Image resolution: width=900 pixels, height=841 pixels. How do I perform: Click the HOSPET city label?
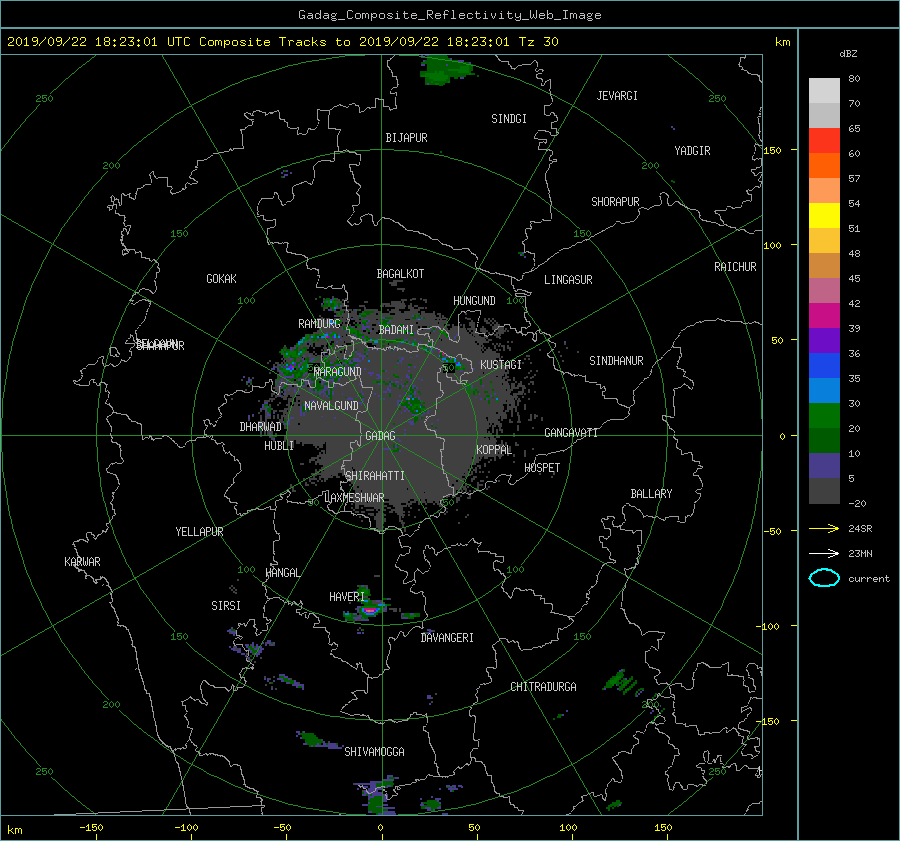[x=542, y=468]
